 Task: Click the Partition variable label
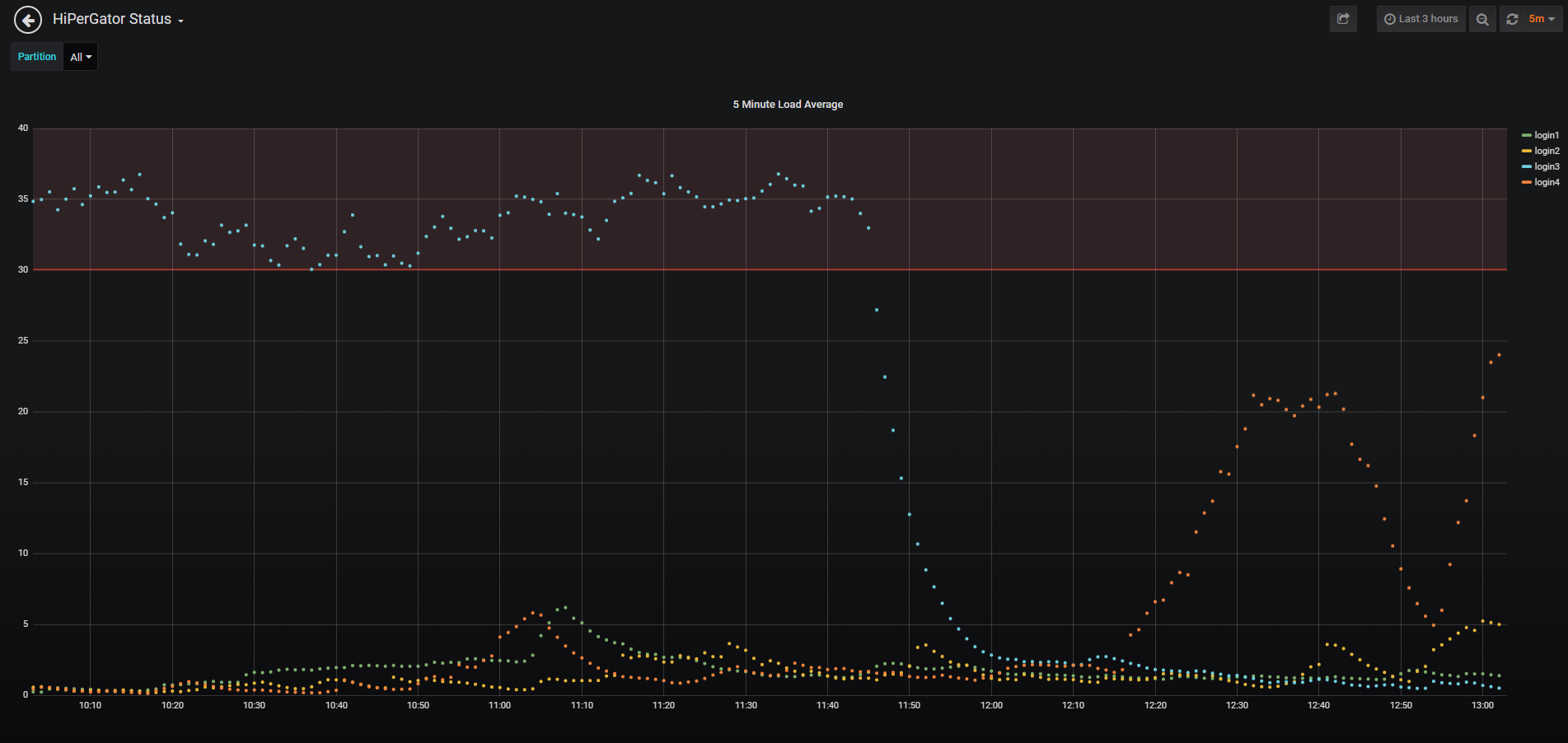click(37, 57)
